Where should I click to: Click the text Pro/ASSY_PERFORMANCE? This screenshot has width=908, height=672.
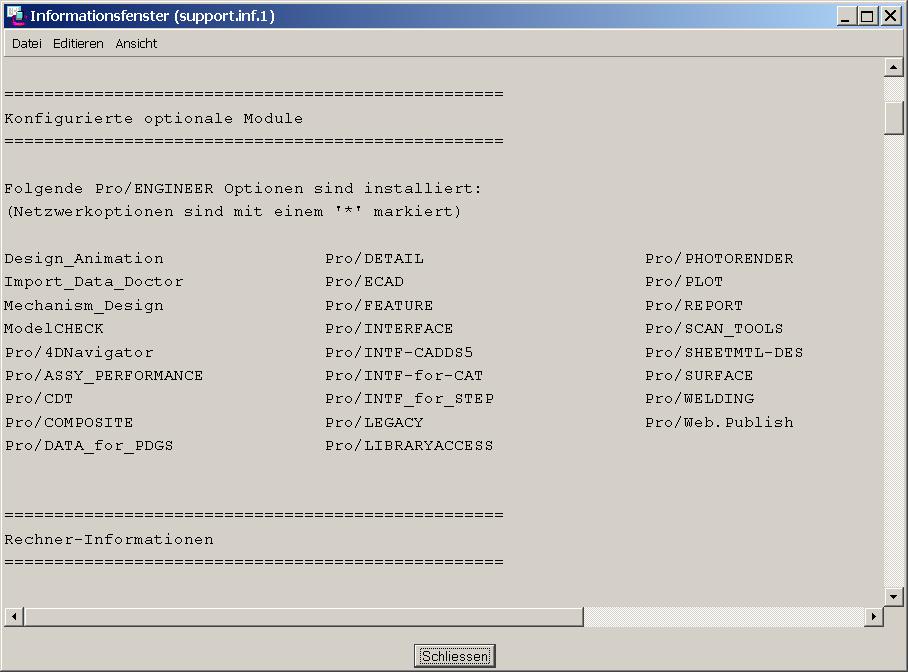pos(104,375)
